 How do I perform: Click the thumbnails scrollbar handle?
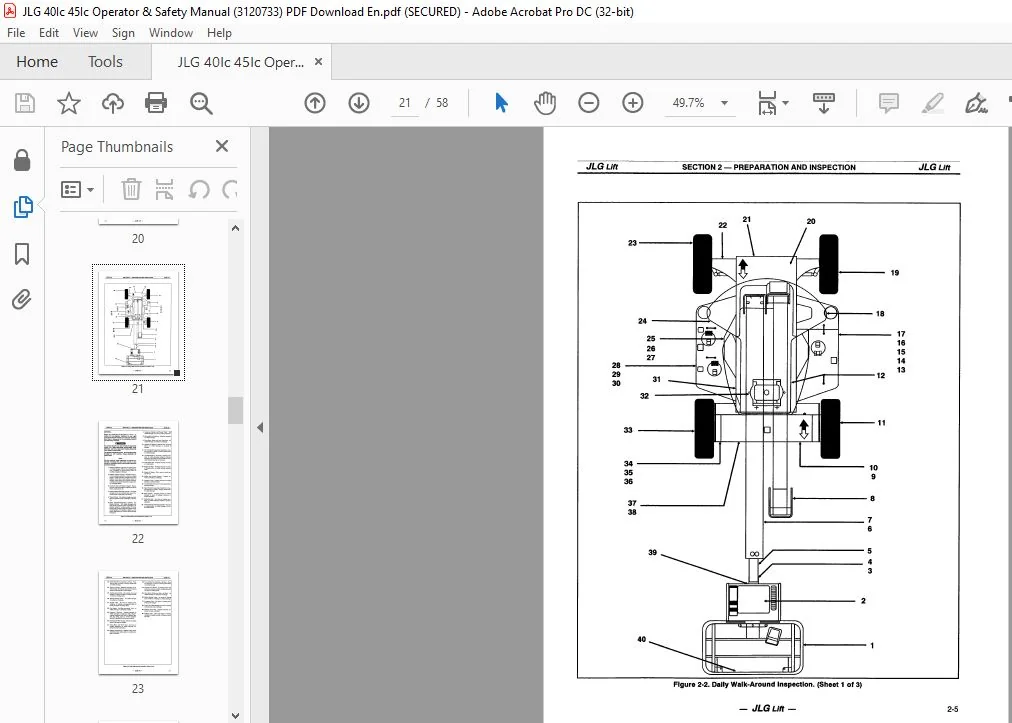click(x=235, y=411)
